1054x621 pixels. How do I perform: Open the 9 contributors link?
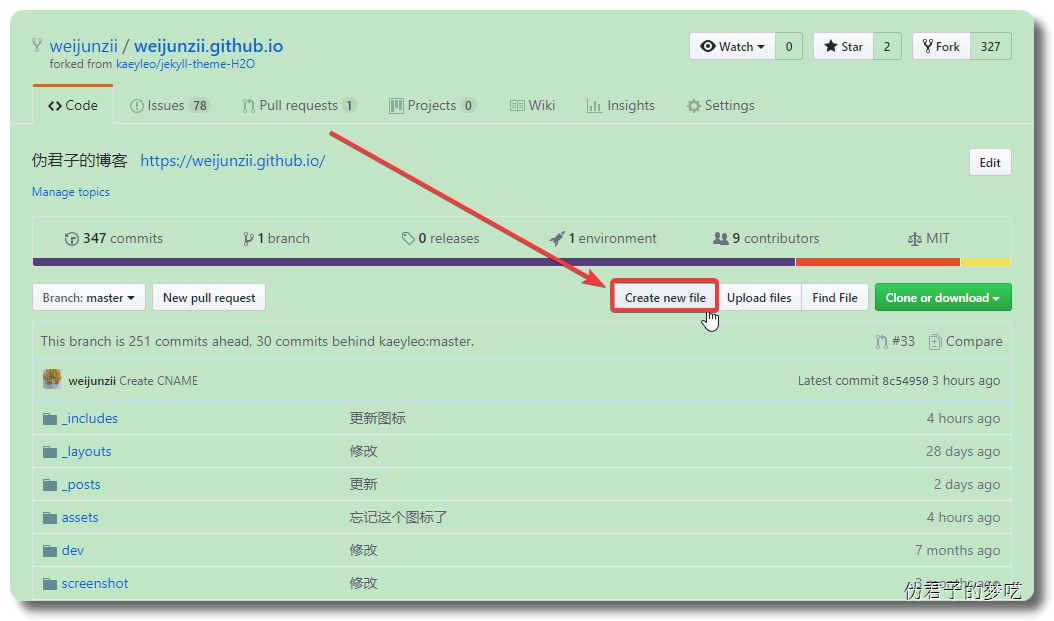tap(766, 239)
